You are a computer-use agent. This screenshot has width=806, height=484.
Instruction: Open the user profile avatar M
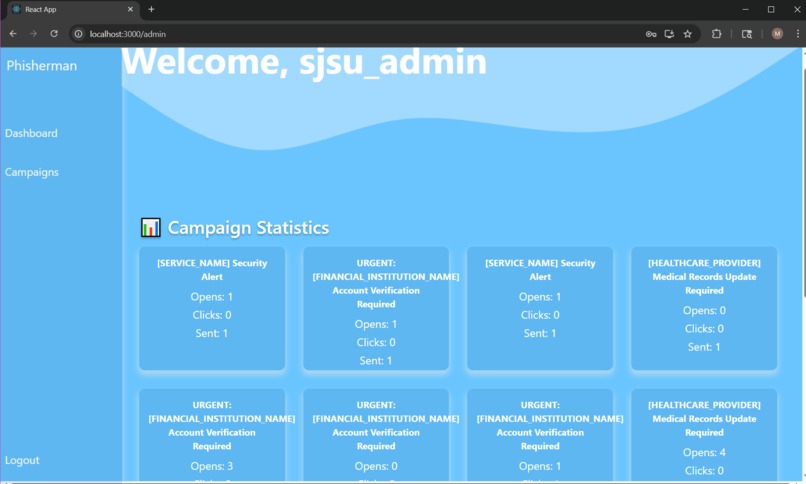click(777, 34)
